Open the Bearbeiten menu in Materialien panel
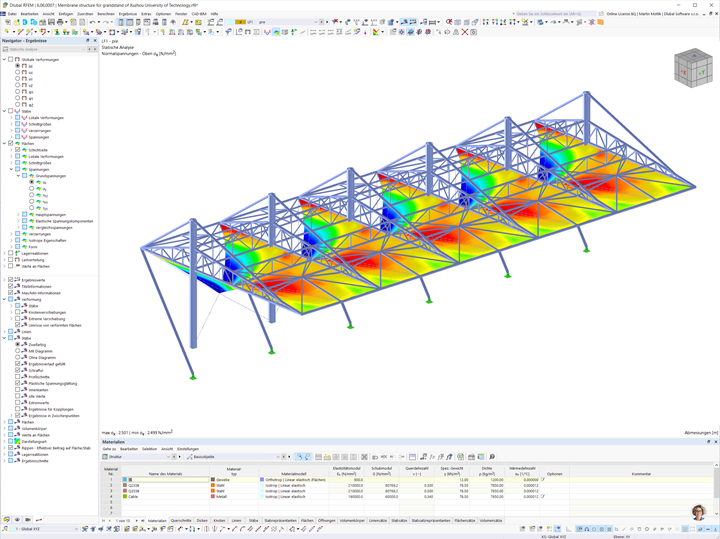The image size is (720, 539). [129, 449]
